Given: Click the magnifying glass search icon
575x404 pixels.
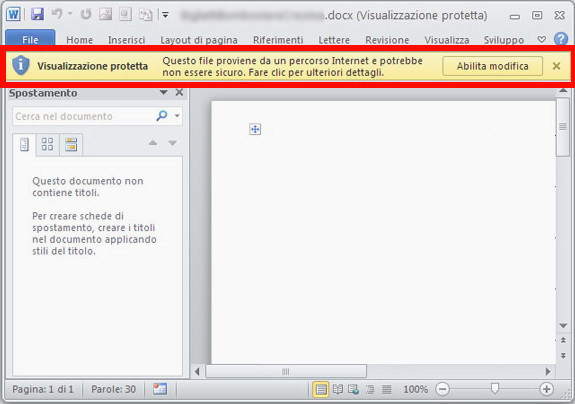Looking at the screenshot, I should [161, 116].
